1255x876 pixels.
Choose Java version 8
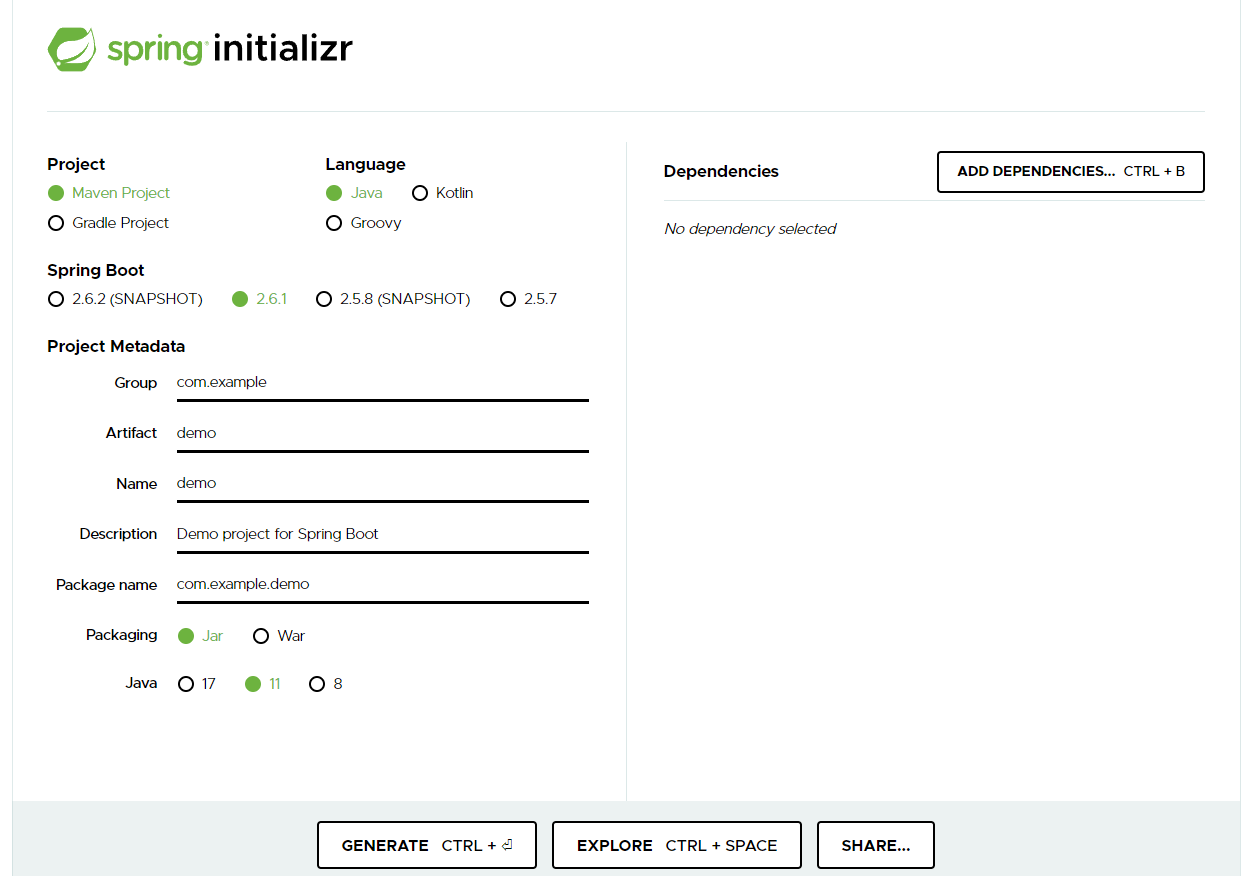[x=326, y=684]
